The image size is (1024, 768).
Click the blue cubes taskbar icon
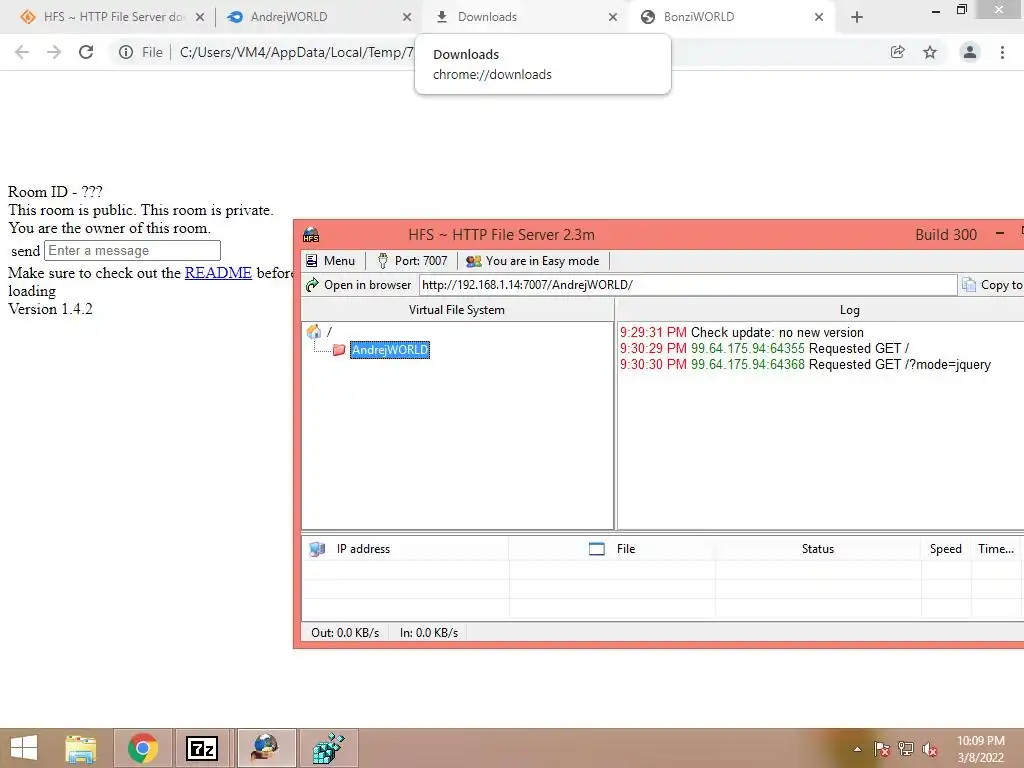click(328, 748)
